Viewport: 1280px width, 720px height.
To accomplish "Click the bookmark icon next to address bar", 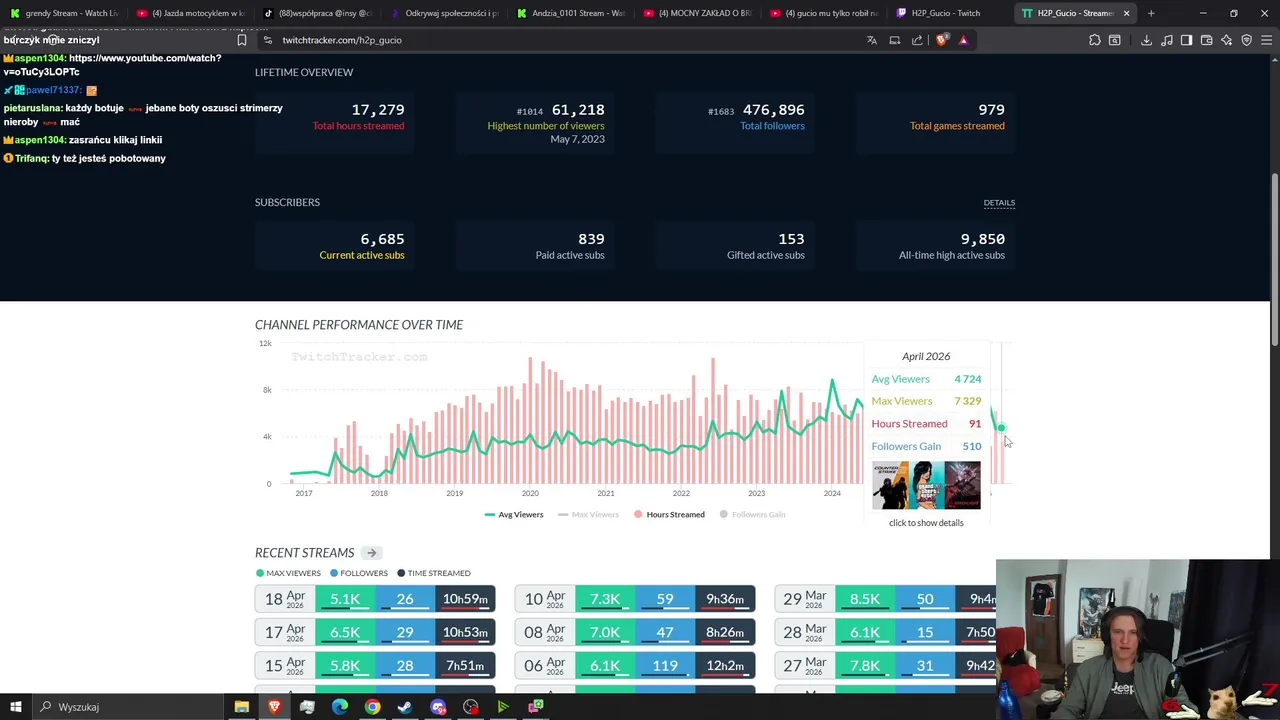I will click(x=241, y=40).
